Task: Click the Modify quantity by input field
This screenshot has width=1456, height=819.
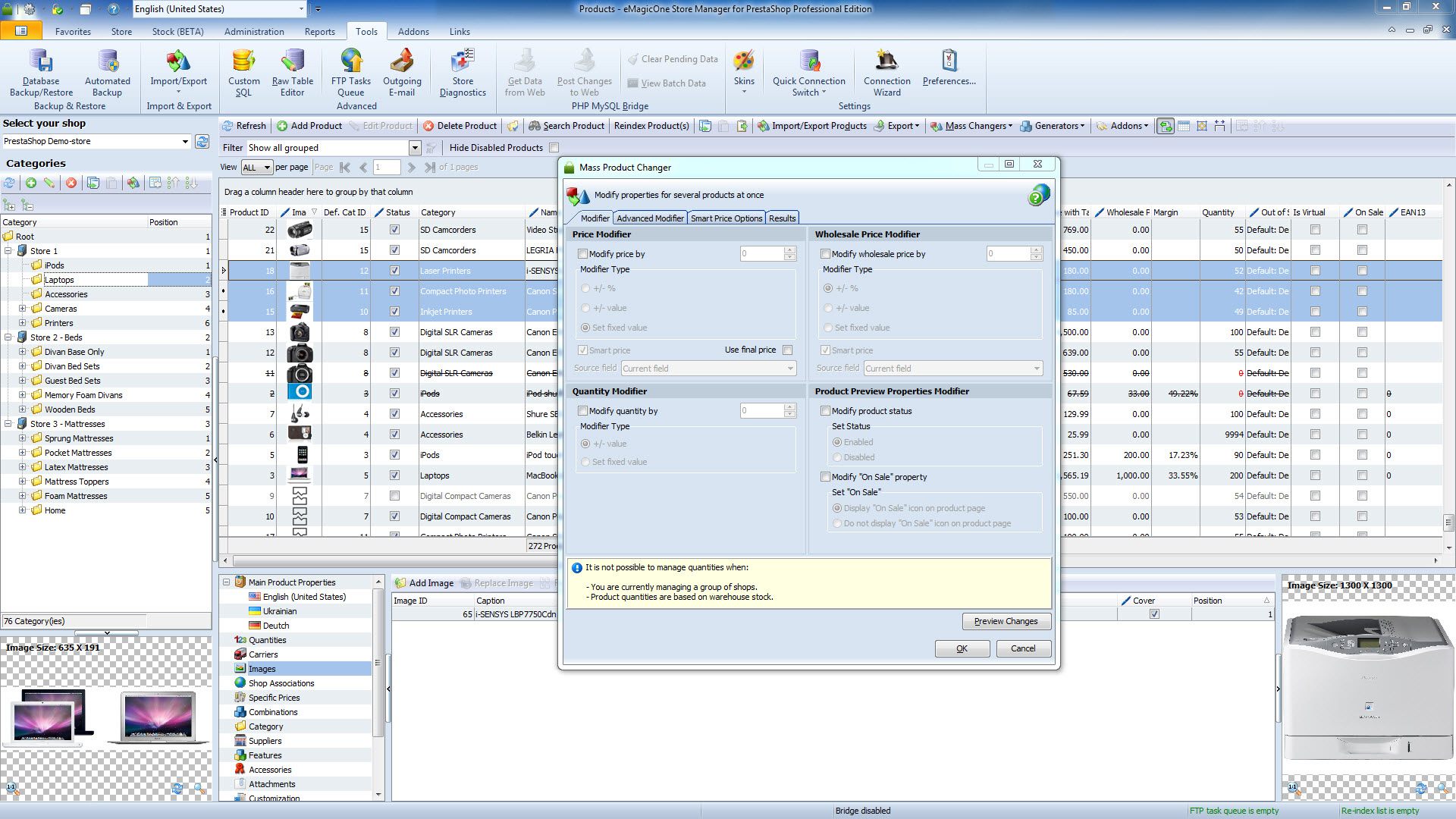Action: [x=761, y=411]
